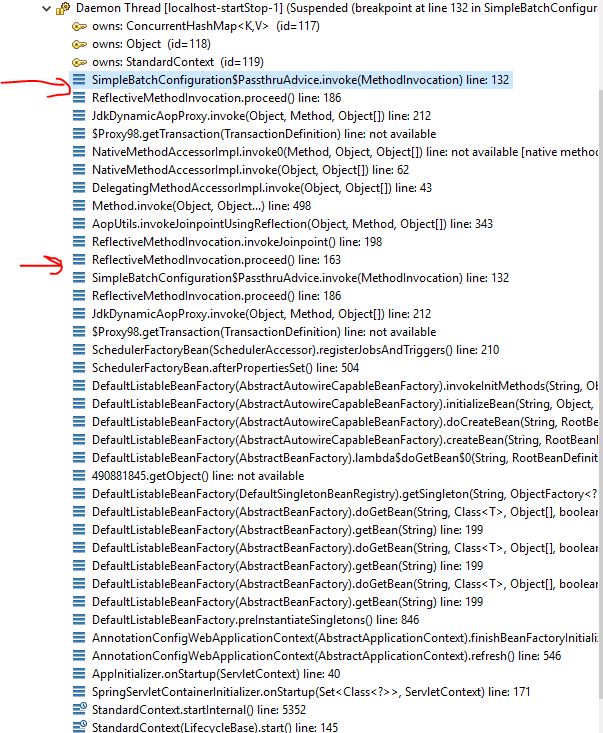
Task: Select Method.invoke(Object, Object...) line: 498
Action: coord(201,206)
